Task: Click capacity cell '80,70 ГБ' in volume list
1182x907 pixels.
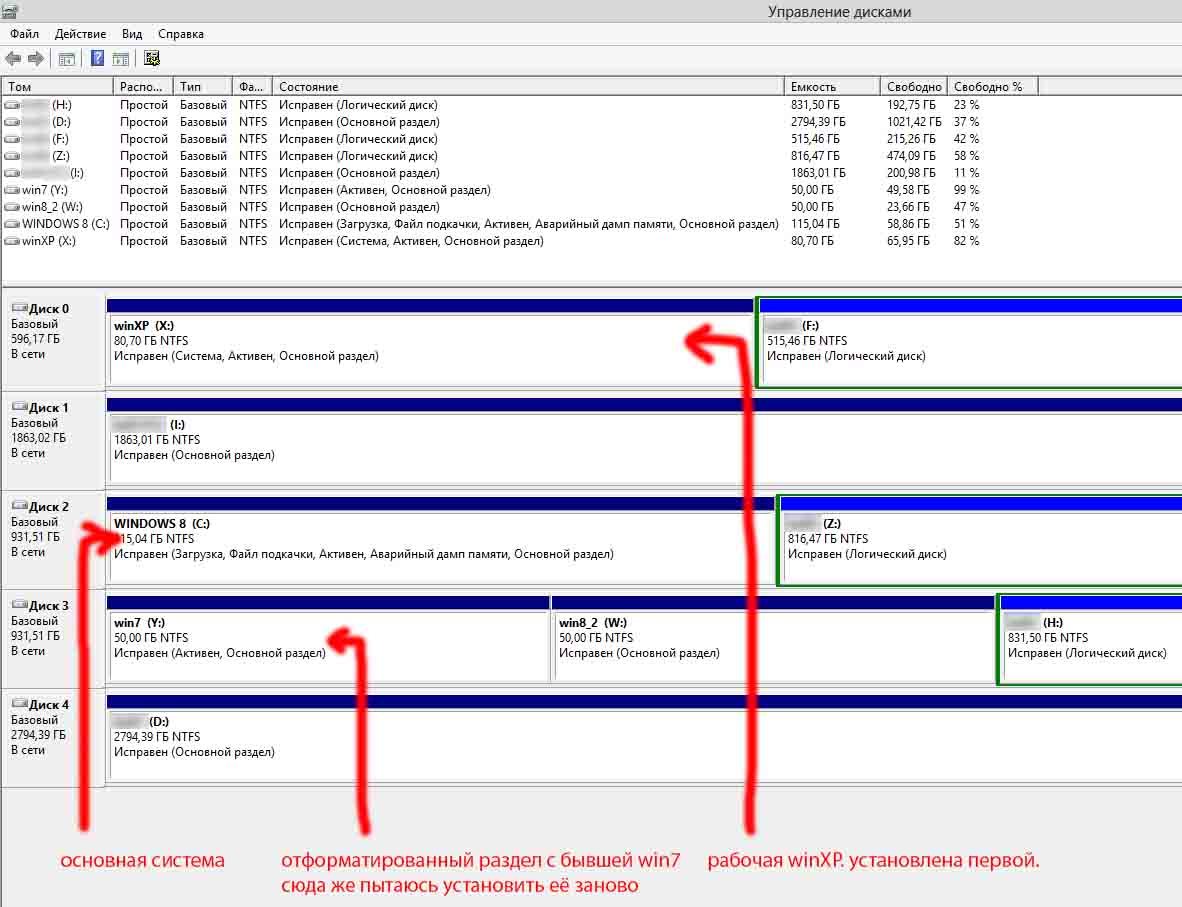Action: point(812,241)
